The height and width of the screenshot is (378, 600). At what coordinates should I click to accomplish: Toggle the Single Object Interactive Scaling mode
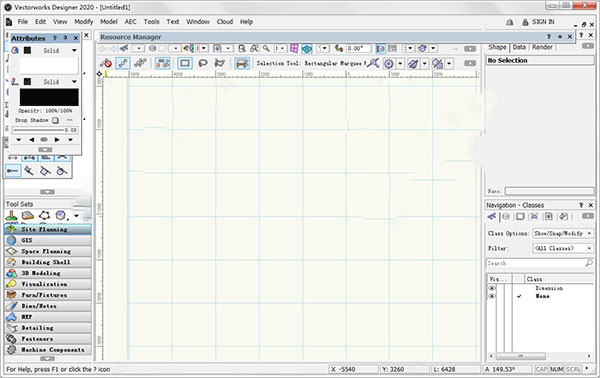click(x=123, y=63)
